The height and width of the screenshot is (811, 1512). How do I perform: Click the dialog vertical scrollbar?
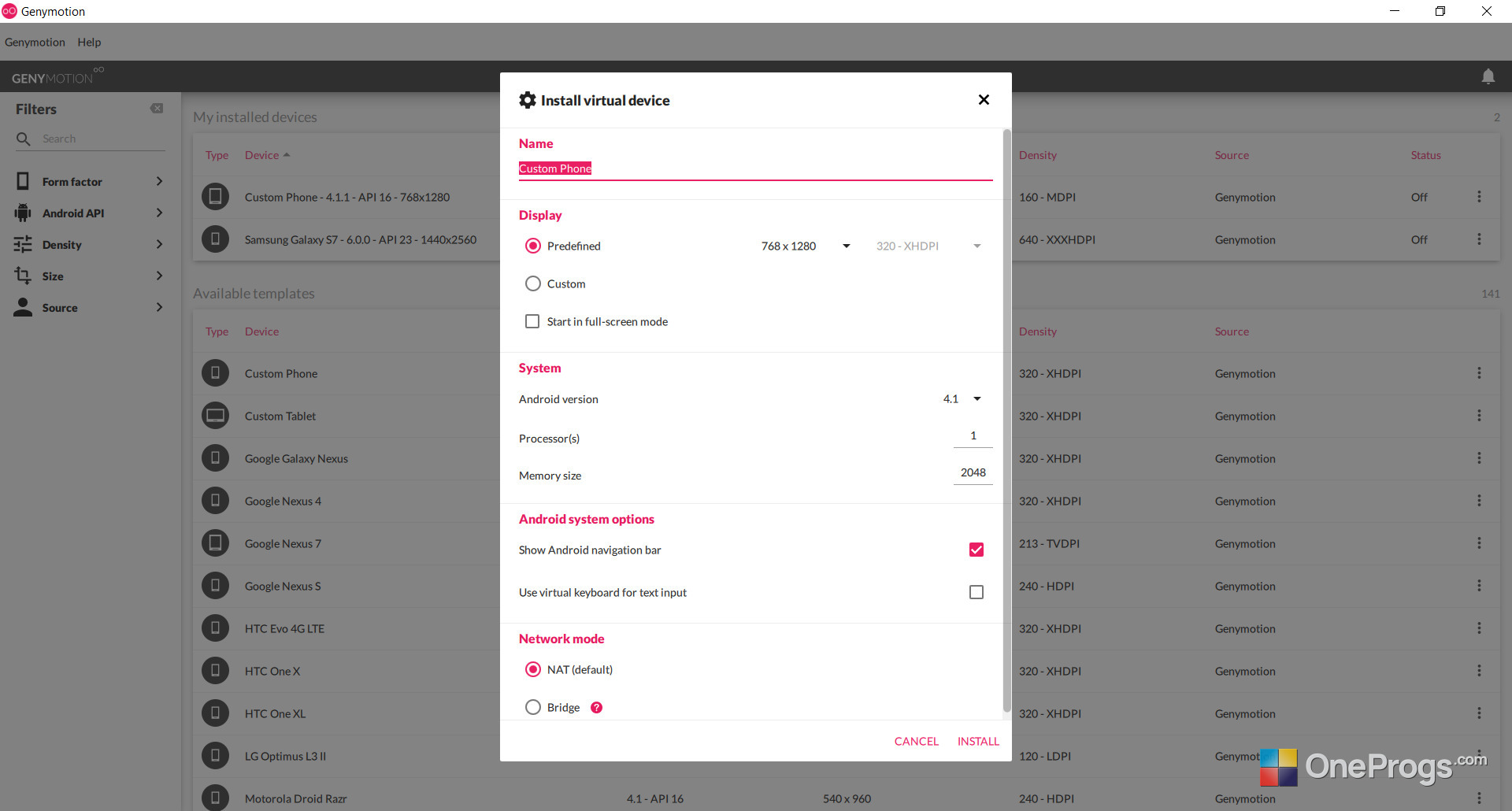[x=1006, y=421]
